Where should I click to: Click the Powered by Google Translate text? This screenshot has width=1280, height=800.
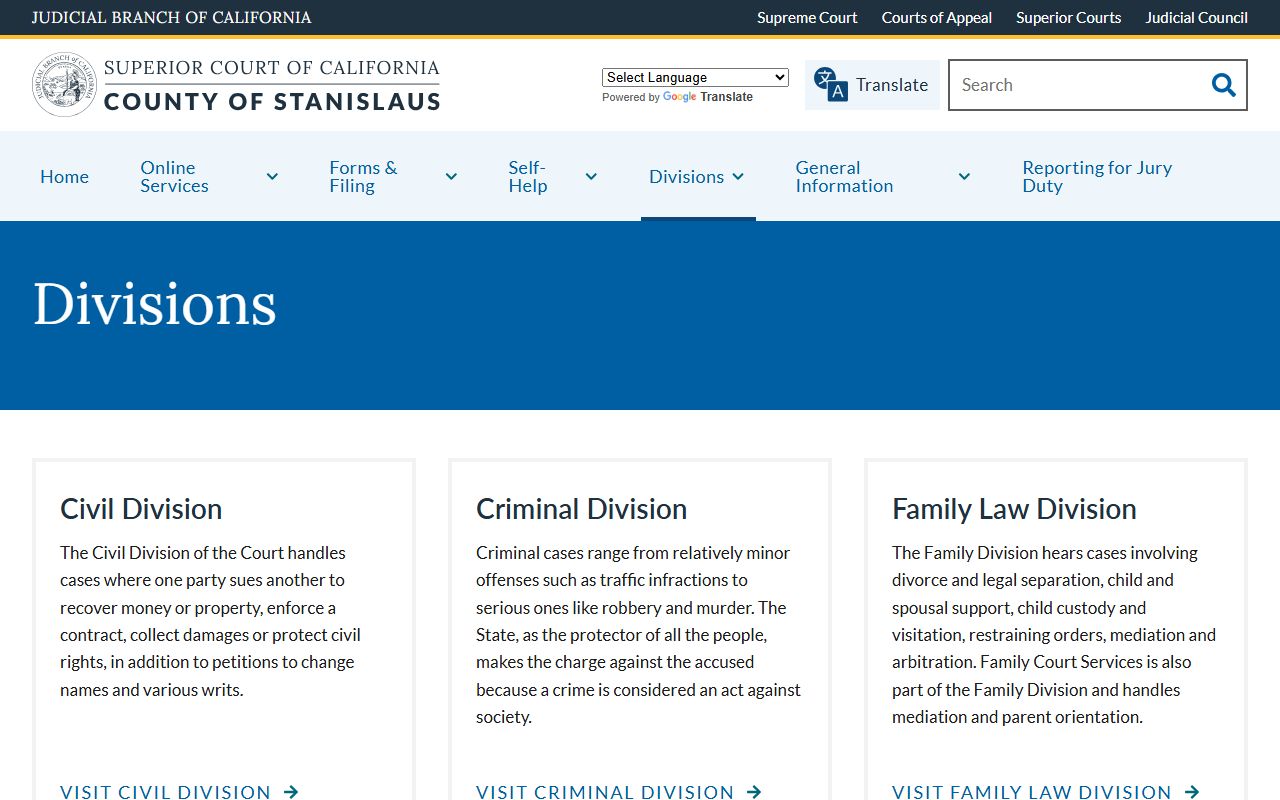pyautogui.click(x=677, y=97)
